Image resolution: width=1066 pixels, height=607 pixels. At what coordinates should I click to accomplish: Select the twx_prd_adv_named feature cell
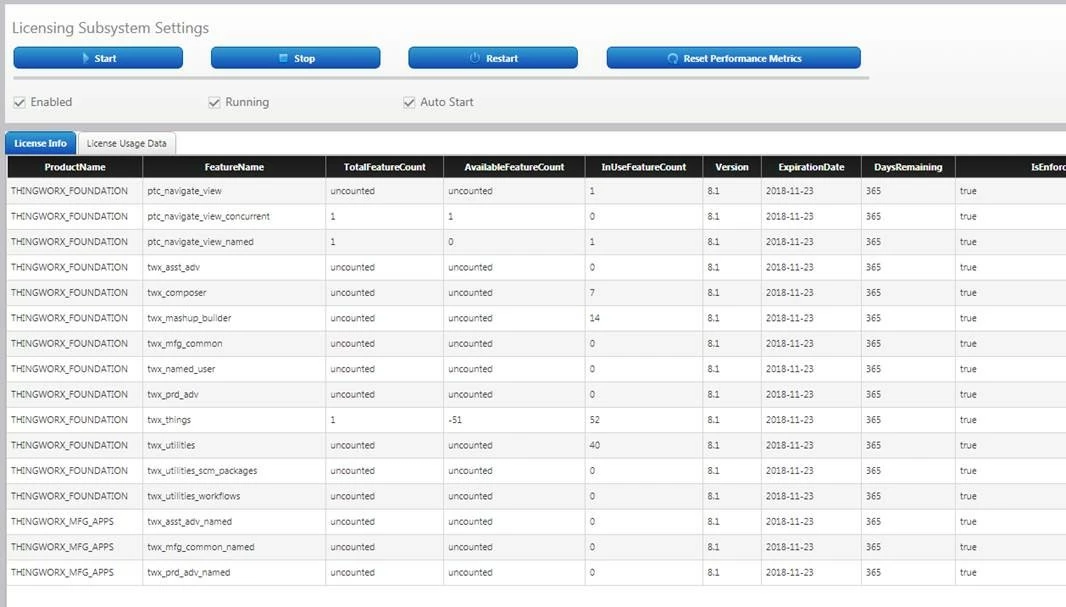tap(234, 572)
